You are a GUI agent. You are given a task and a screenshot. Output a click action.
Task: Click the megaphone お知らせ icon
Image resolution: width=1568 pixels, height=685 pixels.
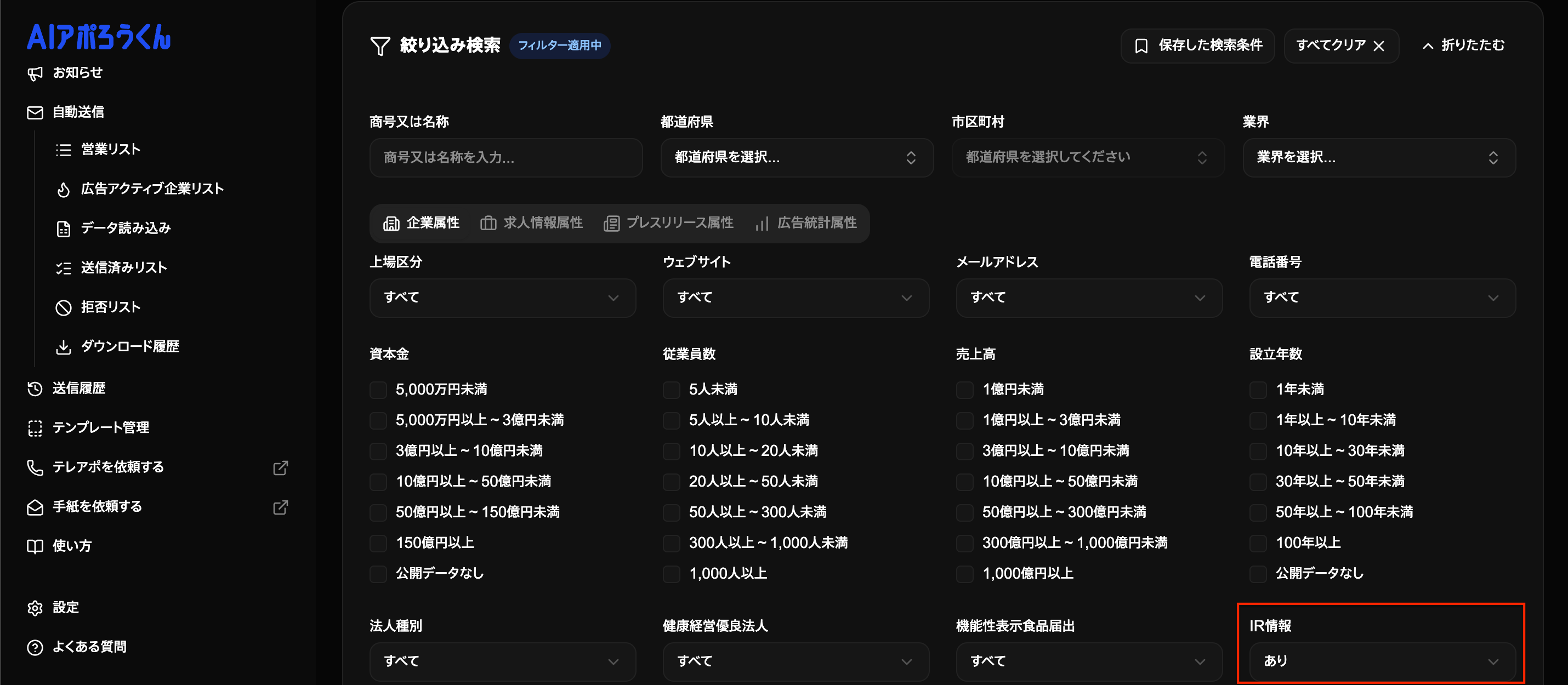[35, 73]
